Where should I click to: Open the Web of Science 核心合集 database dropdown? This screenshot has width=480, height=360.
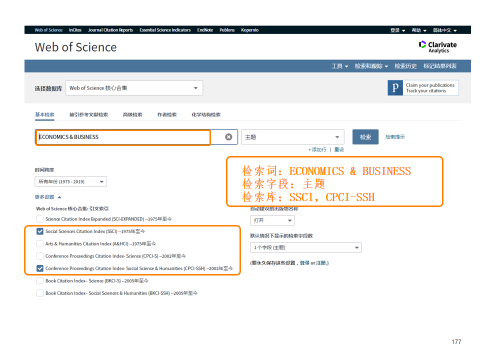134,88
